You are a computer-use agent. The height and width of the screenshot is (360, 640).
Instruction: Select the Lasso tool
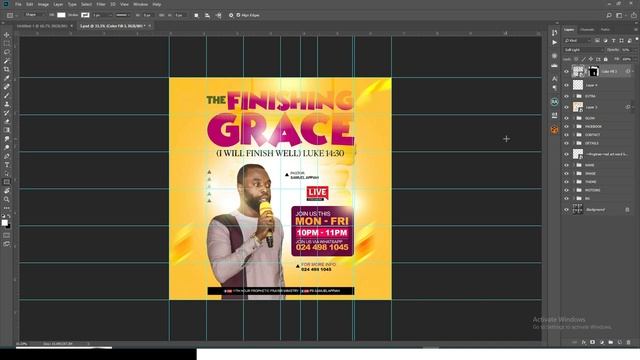tap(7, 52)
